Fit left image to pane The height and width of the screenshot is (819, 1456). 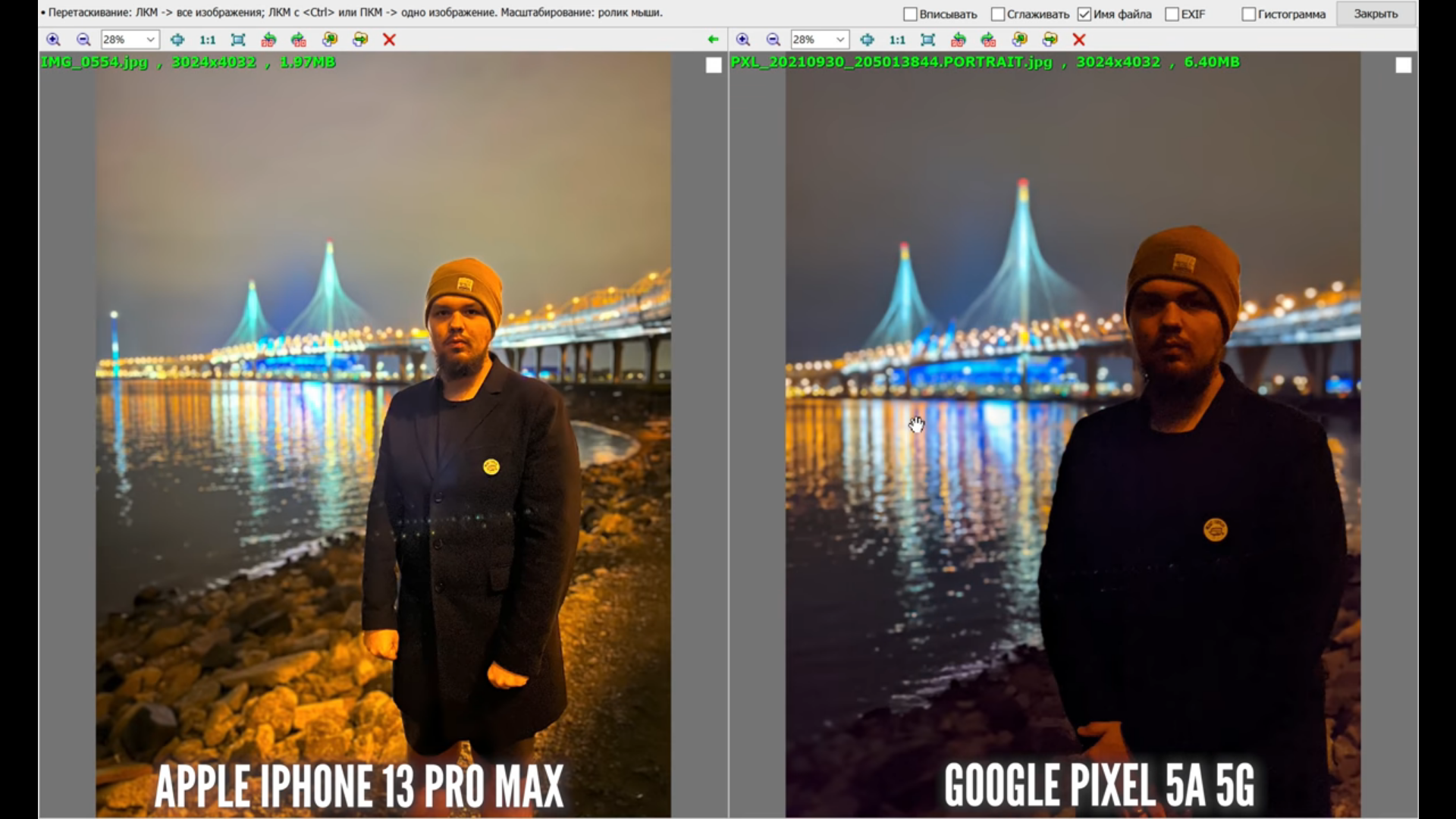(238, 39)
